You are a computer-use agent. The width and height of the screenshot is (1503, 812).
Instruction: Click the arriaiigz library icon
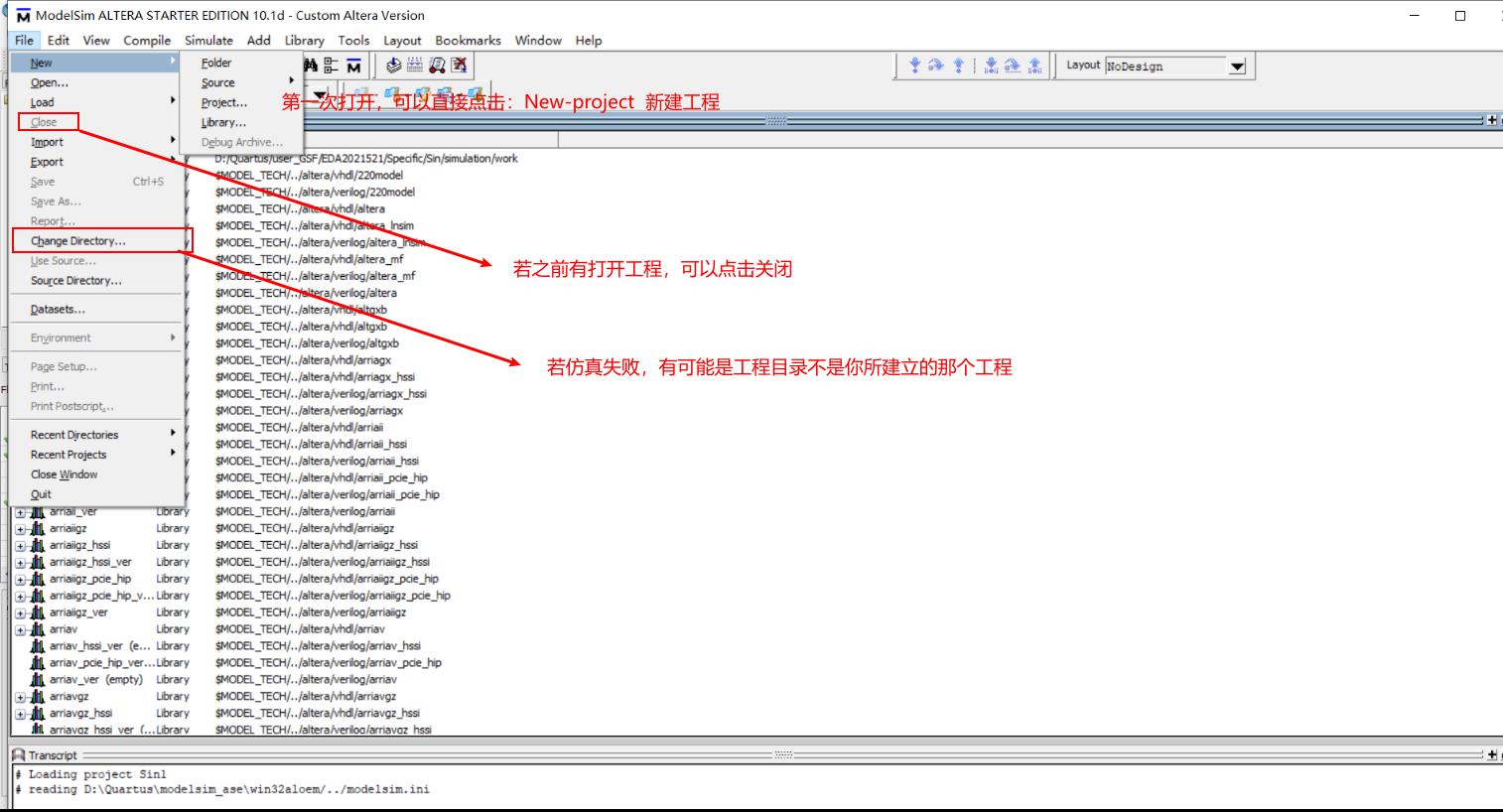coord(38,528)
